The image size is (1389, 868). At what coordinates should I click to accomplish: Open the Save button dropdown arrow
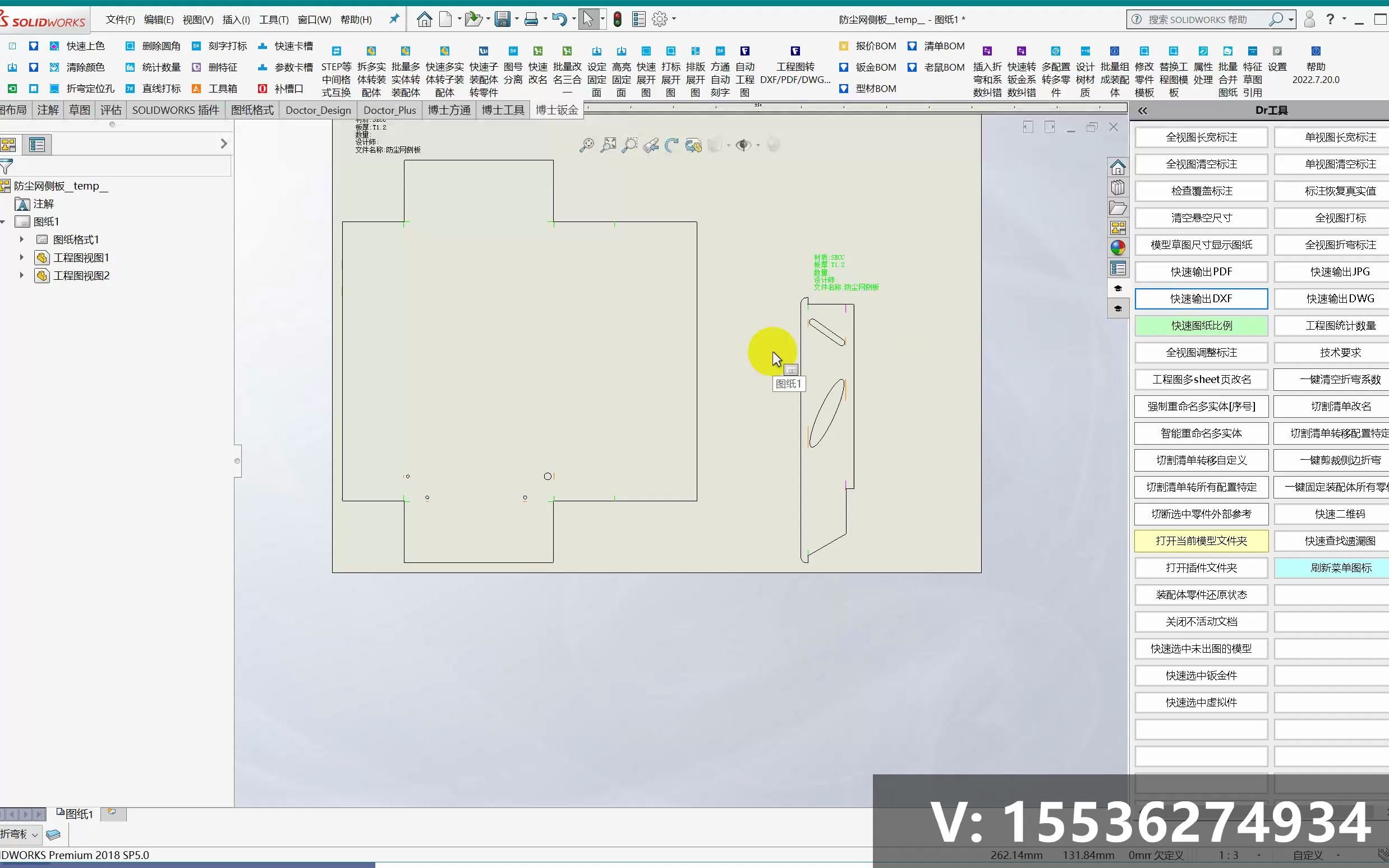517,19
